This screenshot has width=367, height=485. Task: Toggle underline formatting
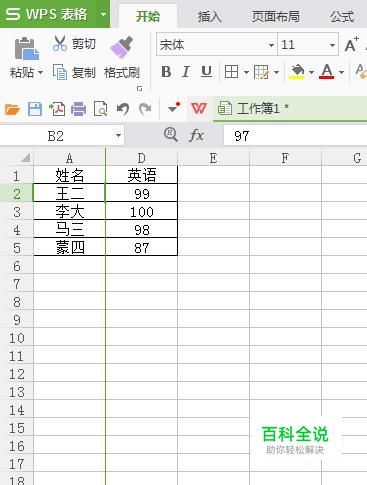pos(206,72)
